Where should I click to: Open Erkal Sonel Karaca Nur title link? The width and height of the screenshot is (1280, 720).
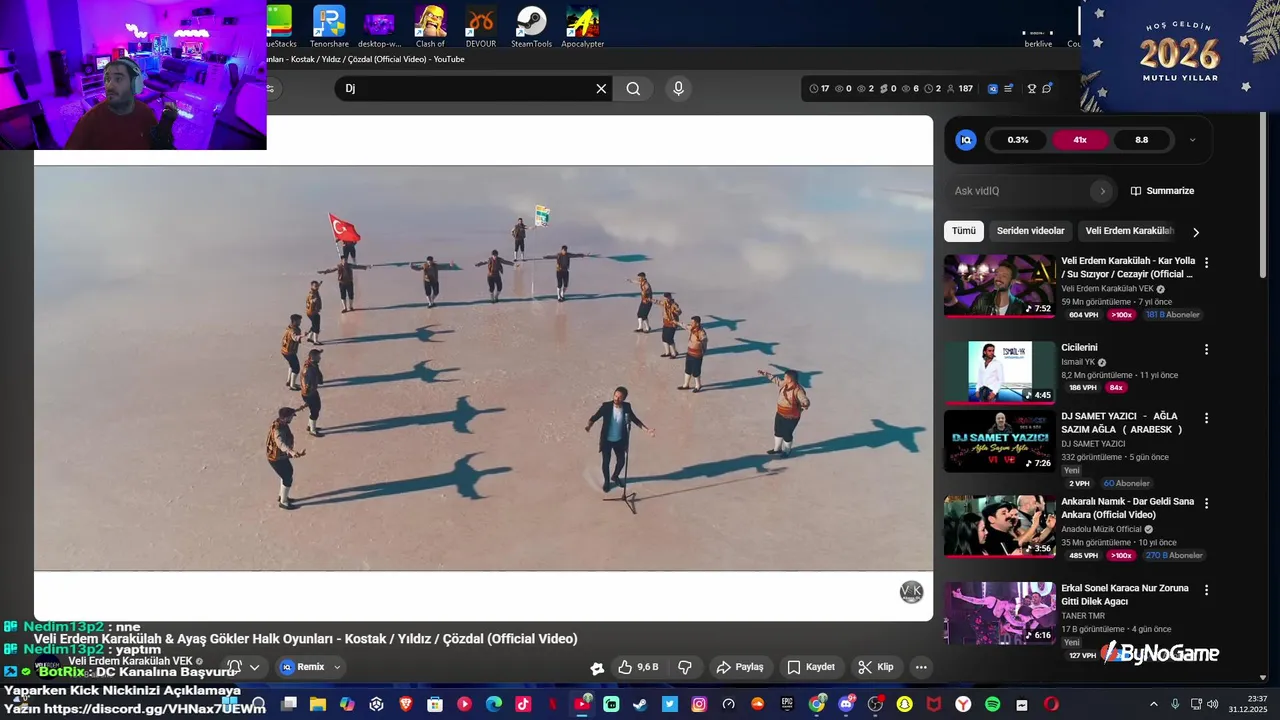click(1125, 595)
